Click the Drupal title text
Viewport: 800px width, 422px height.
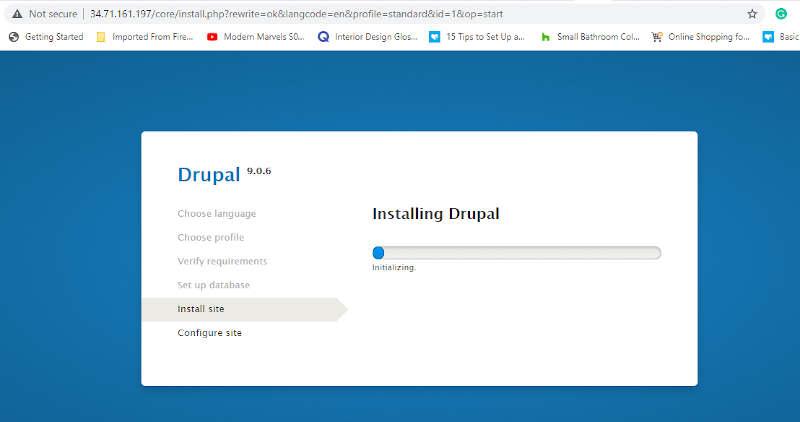(209, 175)
